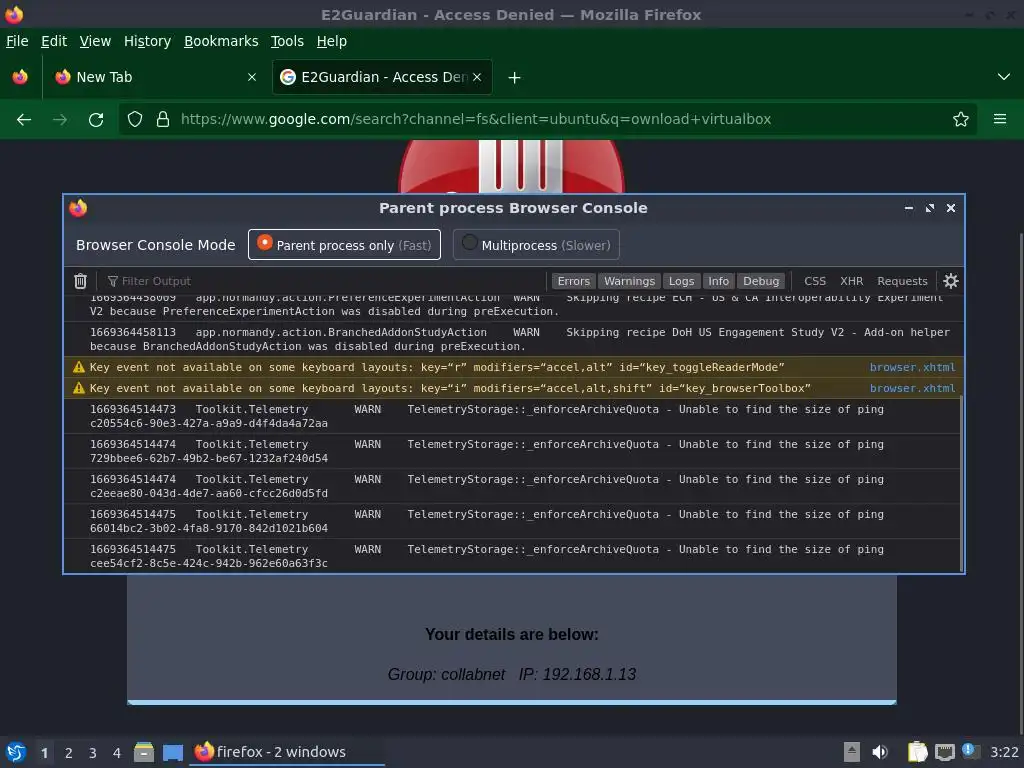Image resolution: width=1024 pixels, height=768 pixels.
Task: Select log line with ping c20554c6-90e3
Action: click(x=512, y=416)
